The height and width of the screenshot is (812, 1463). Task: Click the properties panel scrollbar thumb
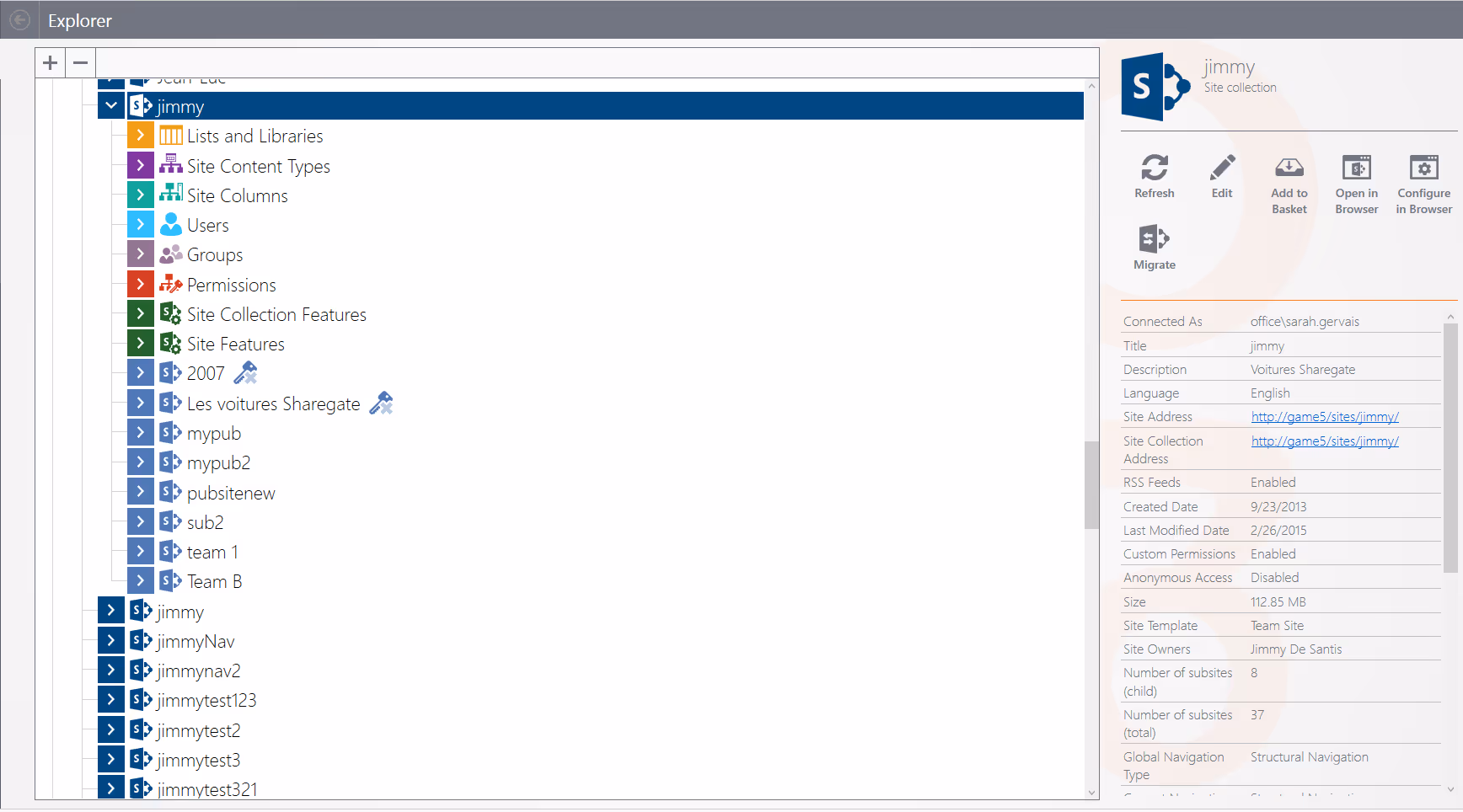click(1450, 448)
